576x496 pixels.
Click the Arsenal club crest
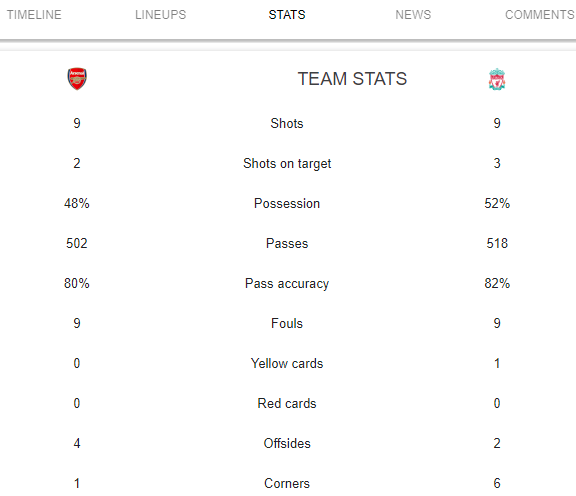coord(77,79)
